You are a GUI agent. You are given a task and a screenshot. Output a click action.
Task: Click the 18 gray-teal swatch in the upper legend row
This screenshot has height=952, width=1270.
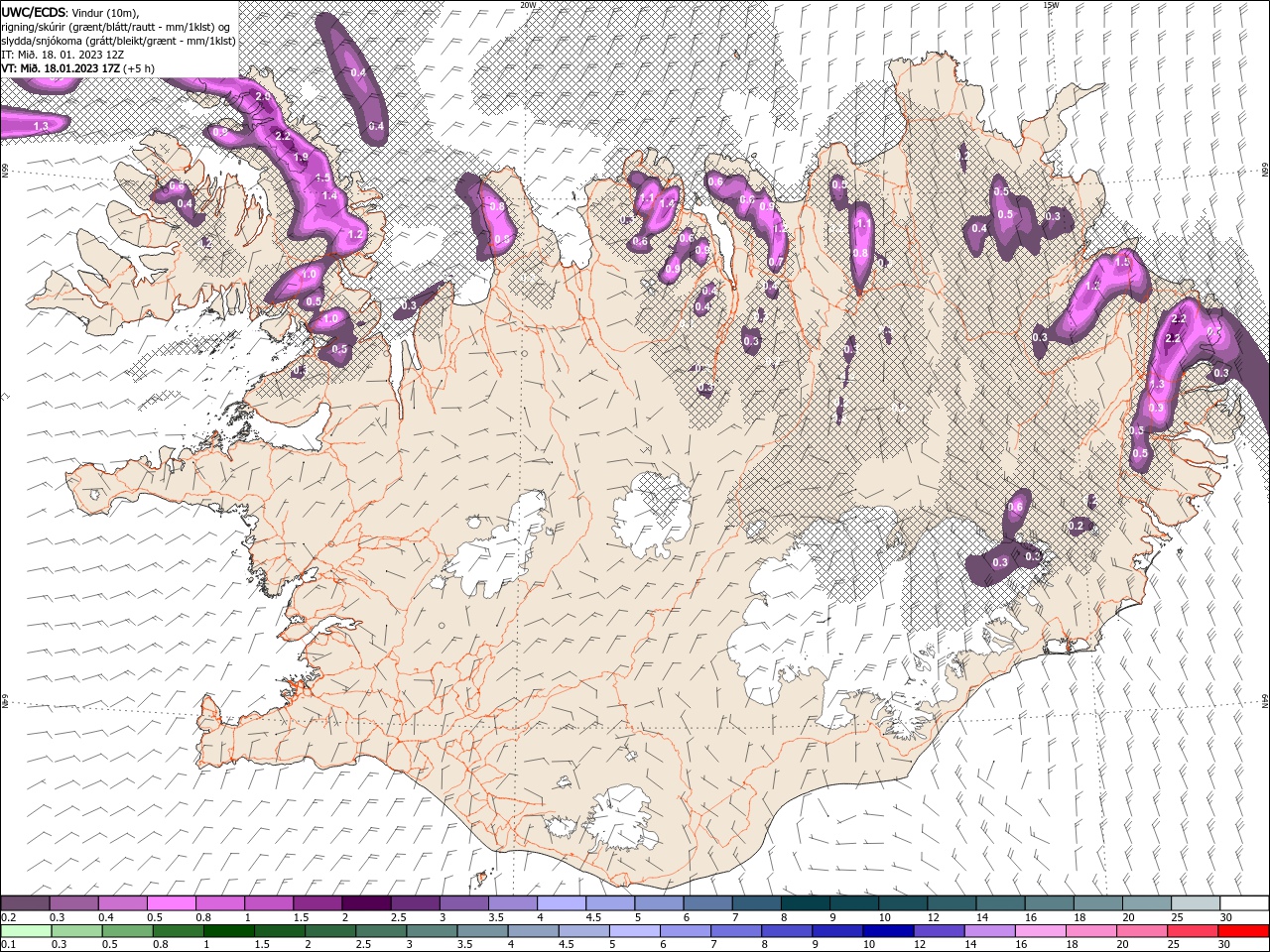click(x=1097, y=903)
